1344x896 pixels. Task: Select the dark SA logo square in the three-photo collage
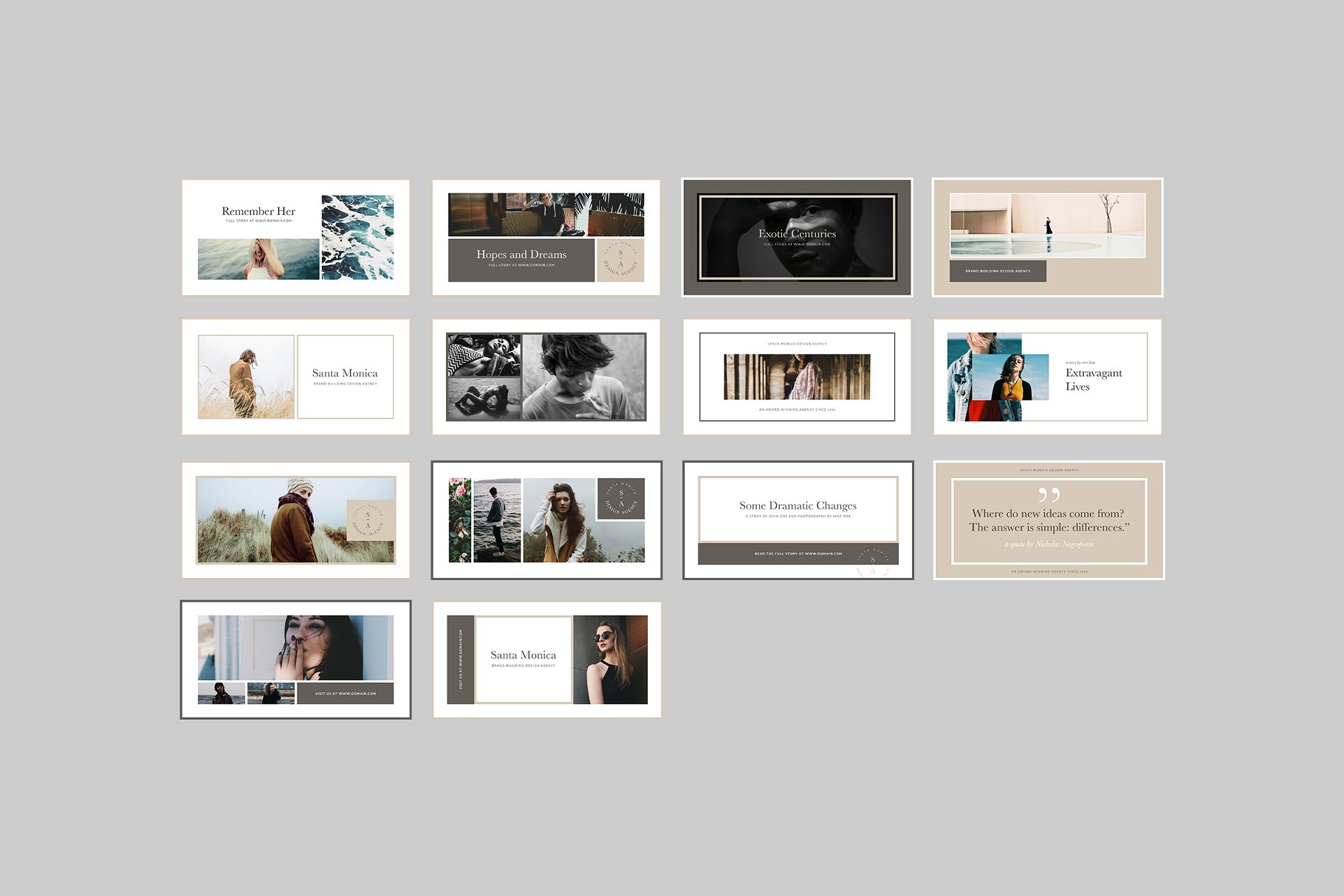pyautogui.click(x=620, y=499)
